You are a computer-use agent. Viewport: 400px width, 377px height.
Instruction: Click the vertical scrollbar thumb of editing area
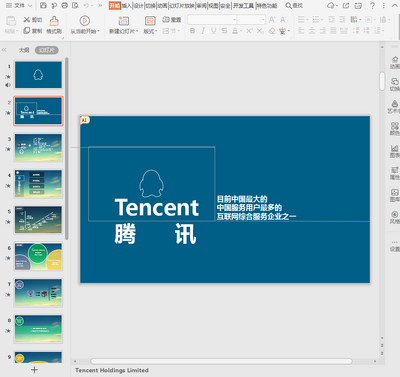tap(382, 81)
